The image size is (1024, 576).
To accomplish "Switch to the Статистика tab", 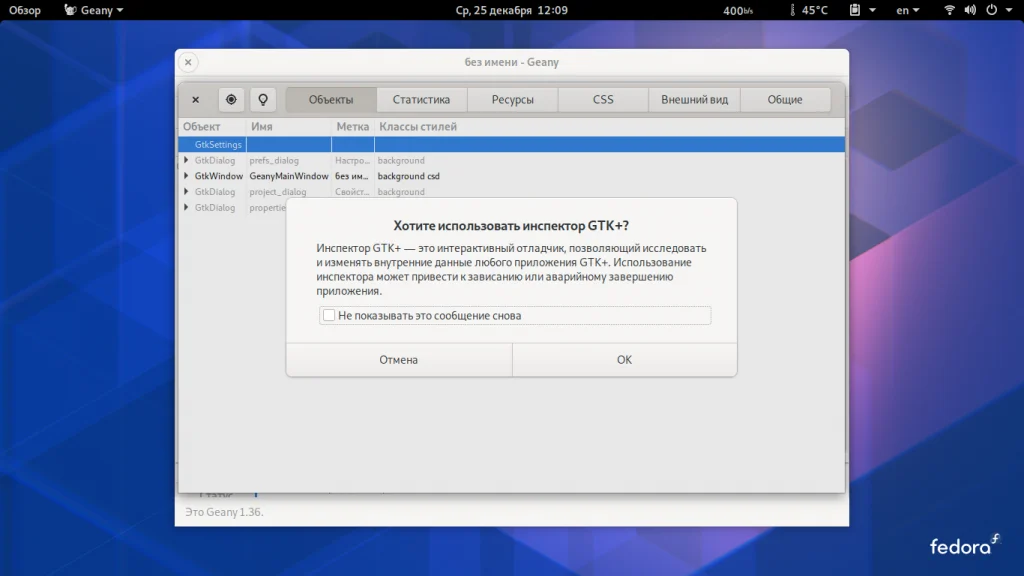I will pos(421,100).
